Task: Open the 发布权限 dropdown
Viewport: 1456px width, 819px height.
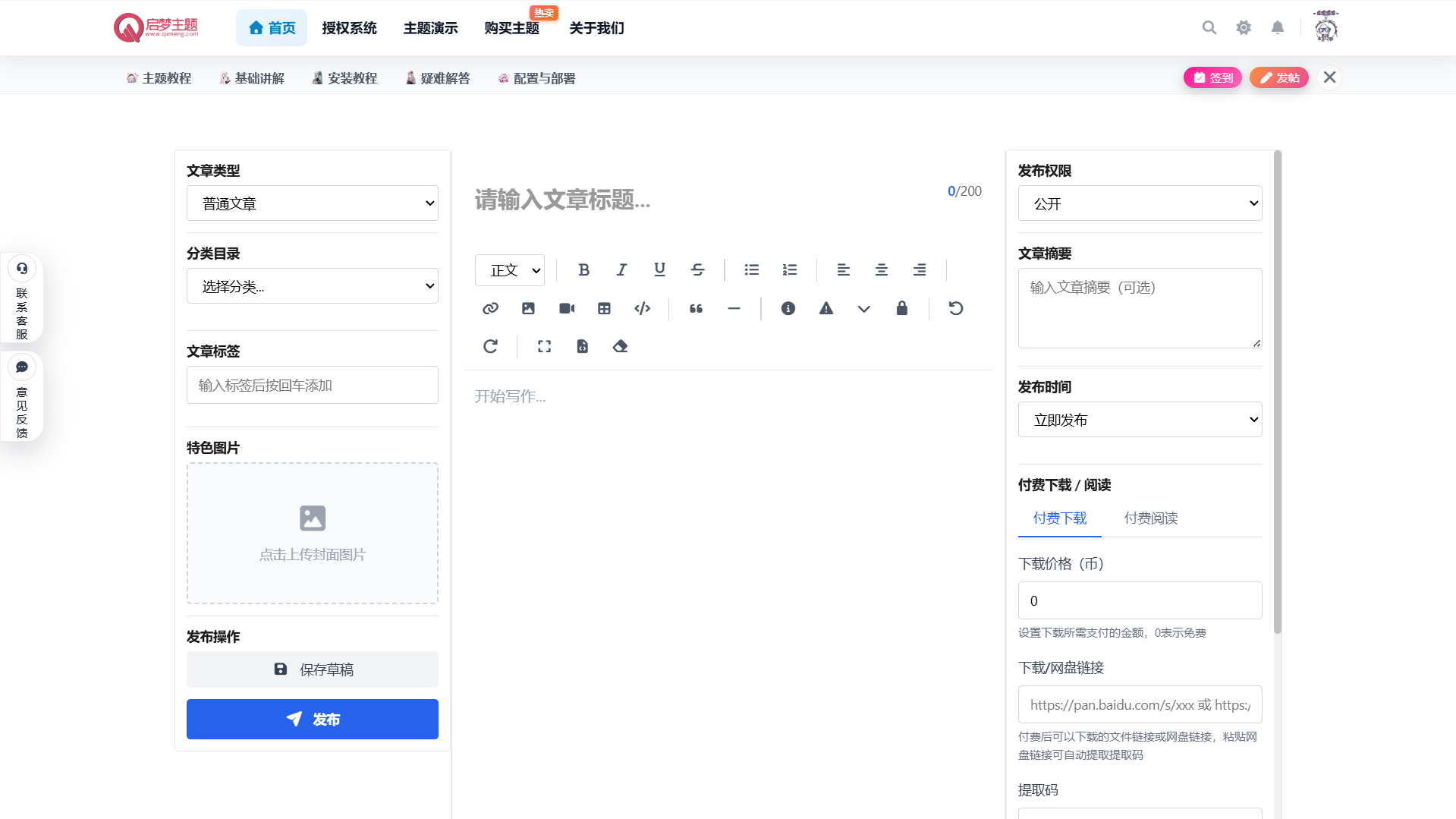Action: (x=1140, y=203)
